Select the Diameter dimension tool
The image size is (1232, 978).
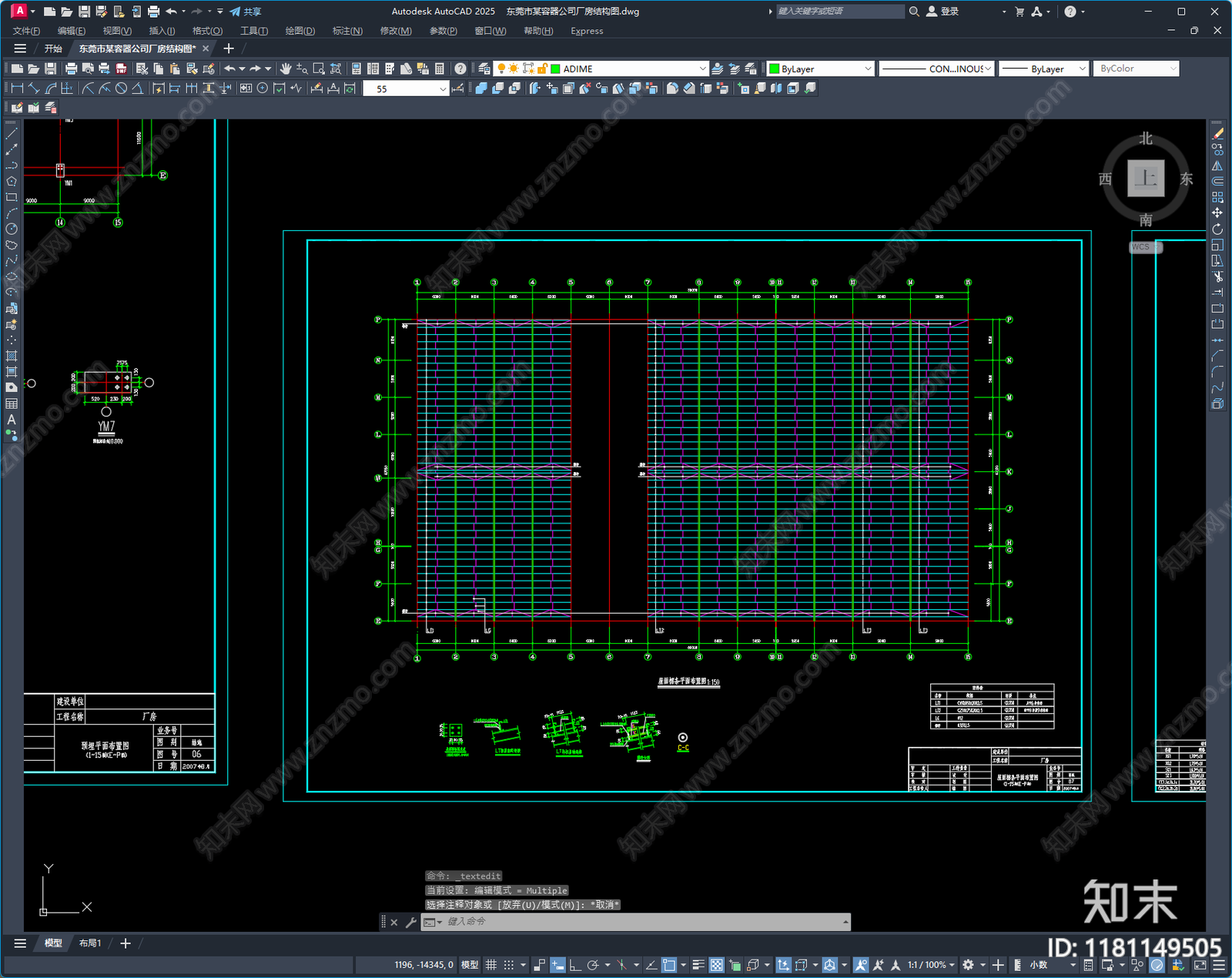(x=121, y=89)
